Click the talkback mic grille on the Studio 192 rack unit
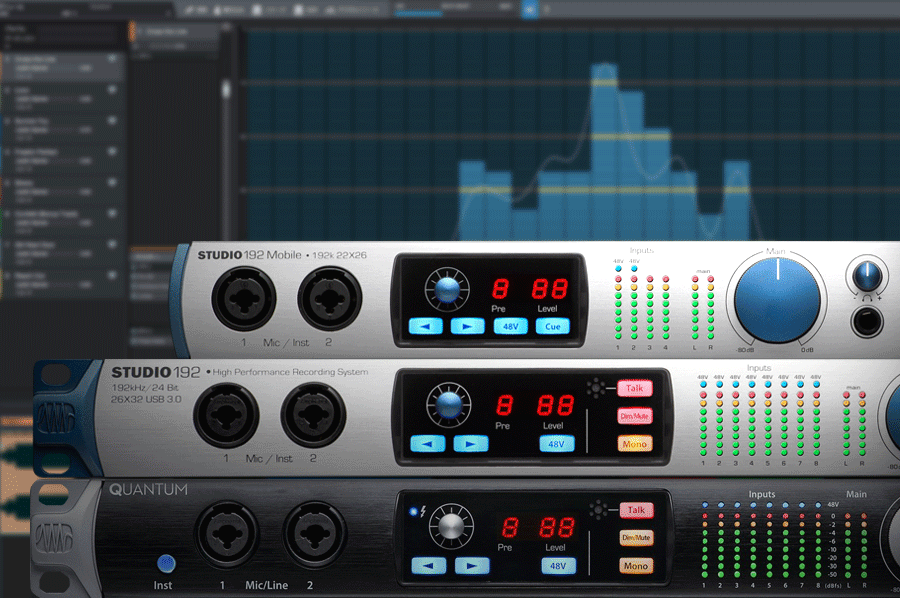Image resolution: width=900 pixels, height=598 pixels. point(596,388)
